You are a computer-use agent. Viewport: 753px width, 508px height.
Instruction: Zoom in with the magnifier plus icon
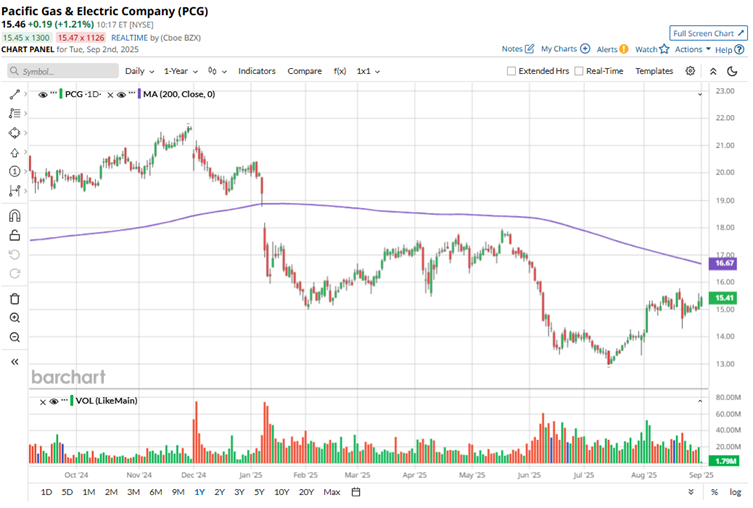15,318
